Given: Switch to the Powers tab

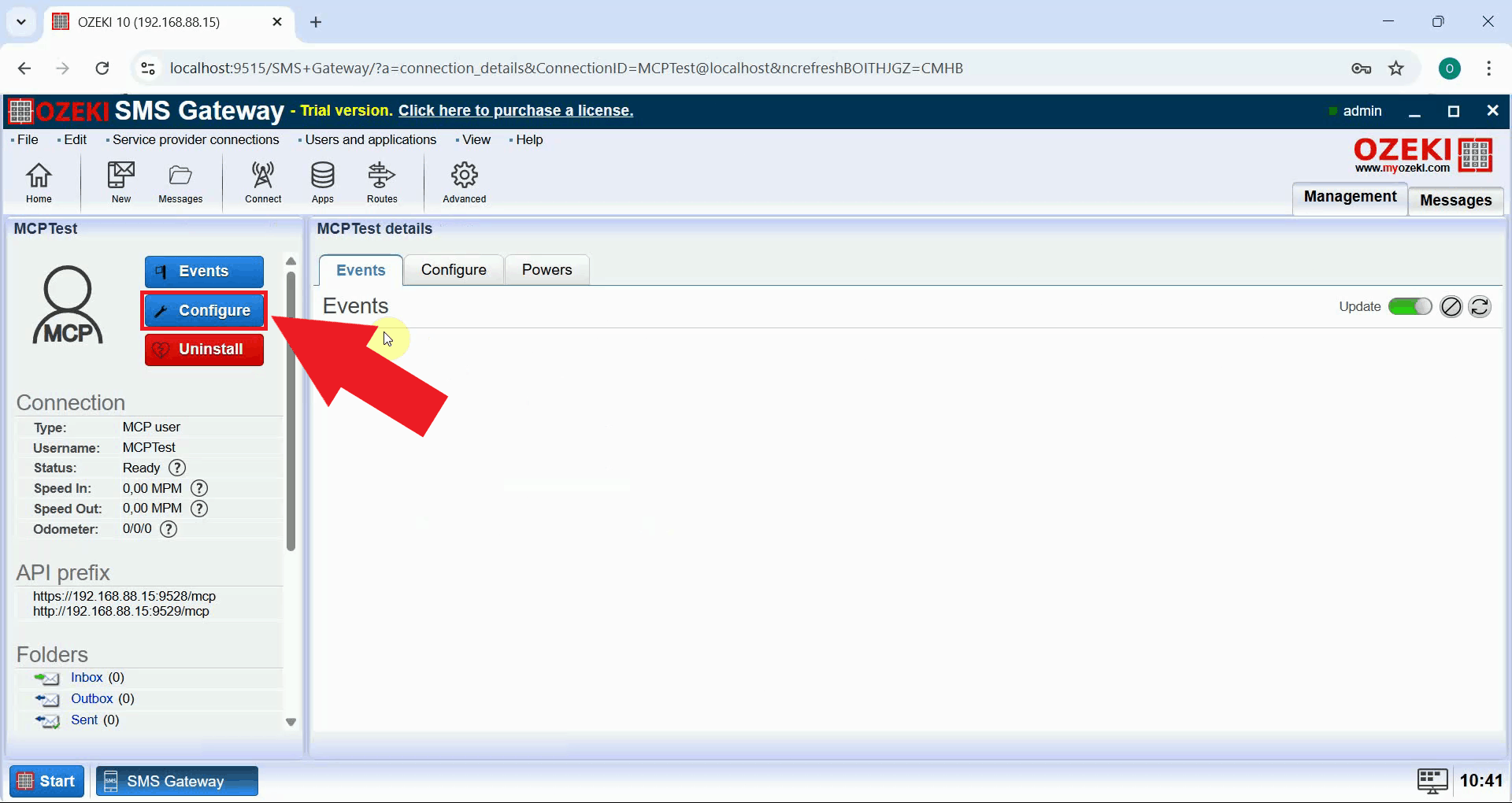Looking at the screenshot, I should pyautogui.click(x=547, y=269).
